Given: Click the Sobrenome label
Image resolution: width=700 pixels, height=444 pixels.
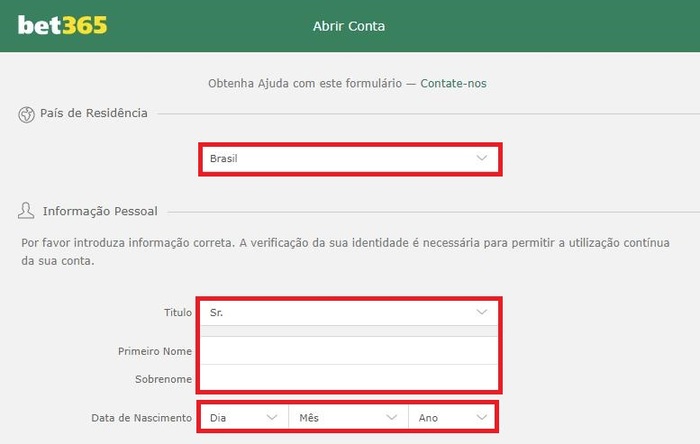Looking at the screenshot, I should pos(163,379).
